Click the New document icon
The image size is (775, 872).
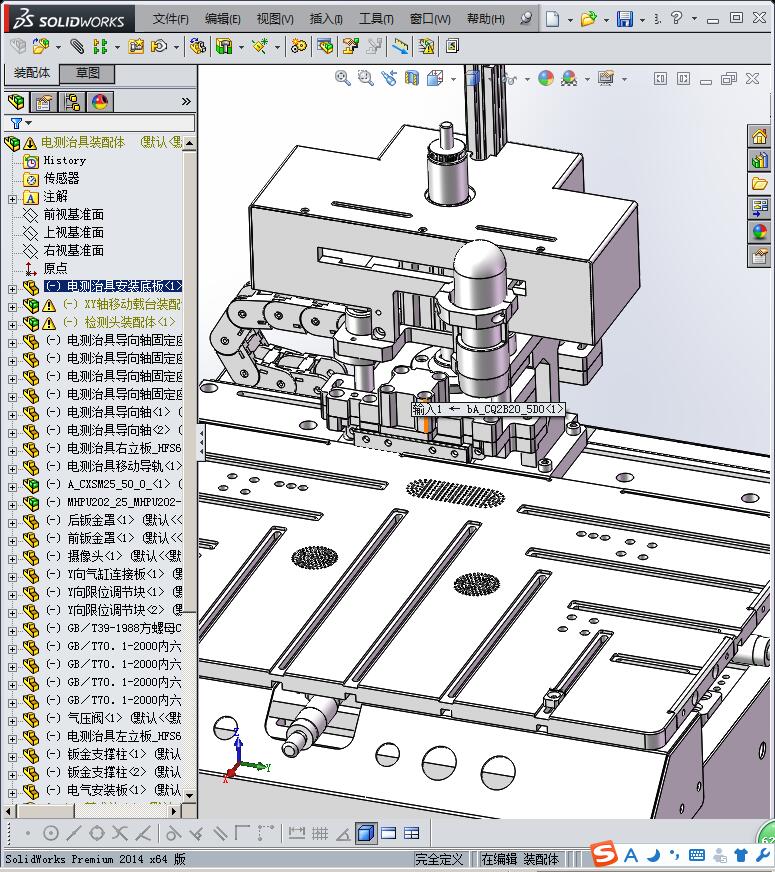pyautogui.click(x=553, y=19)
